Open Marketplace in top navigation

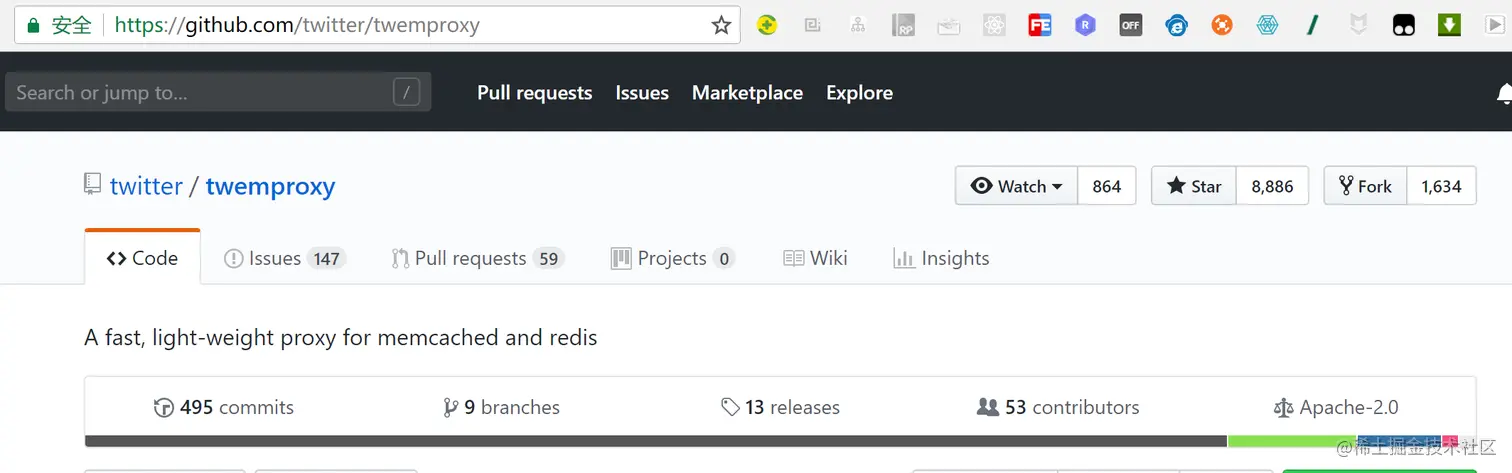pyautogui.click(x=747, y=92)
